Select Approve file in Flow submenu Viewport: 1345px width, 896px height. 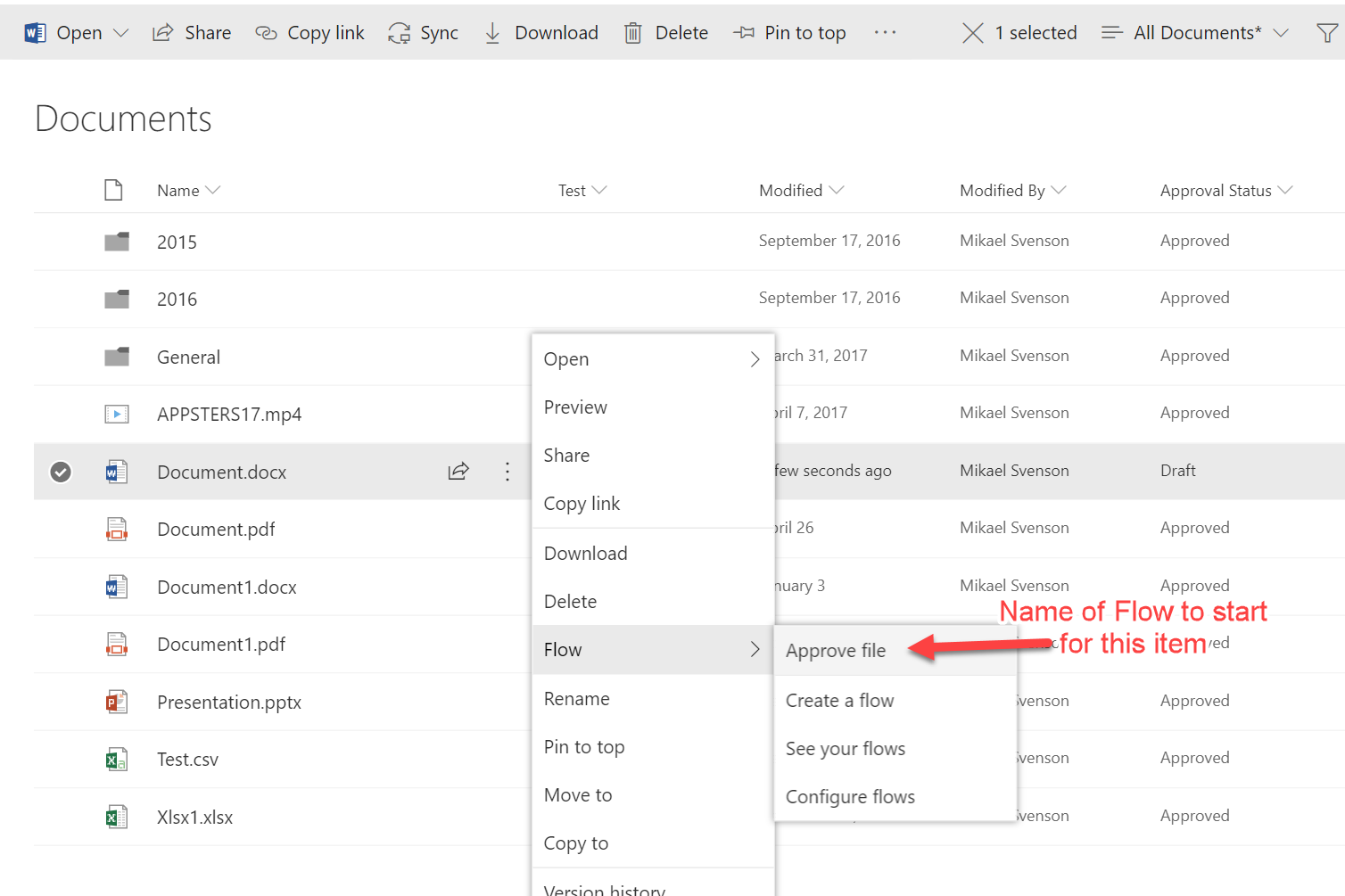pyautogui.click(x=836, y=651)
